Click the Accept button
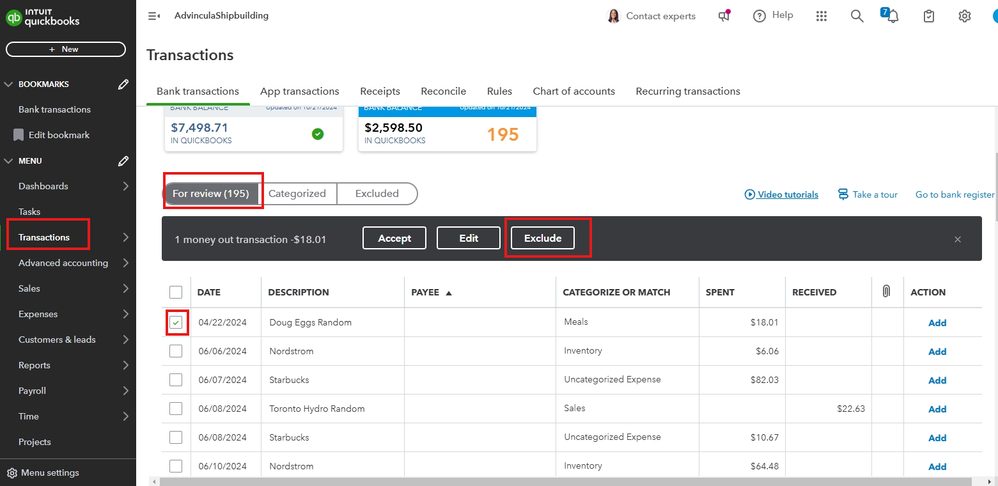Screen dimensions: 998x486 coord(395,239)
